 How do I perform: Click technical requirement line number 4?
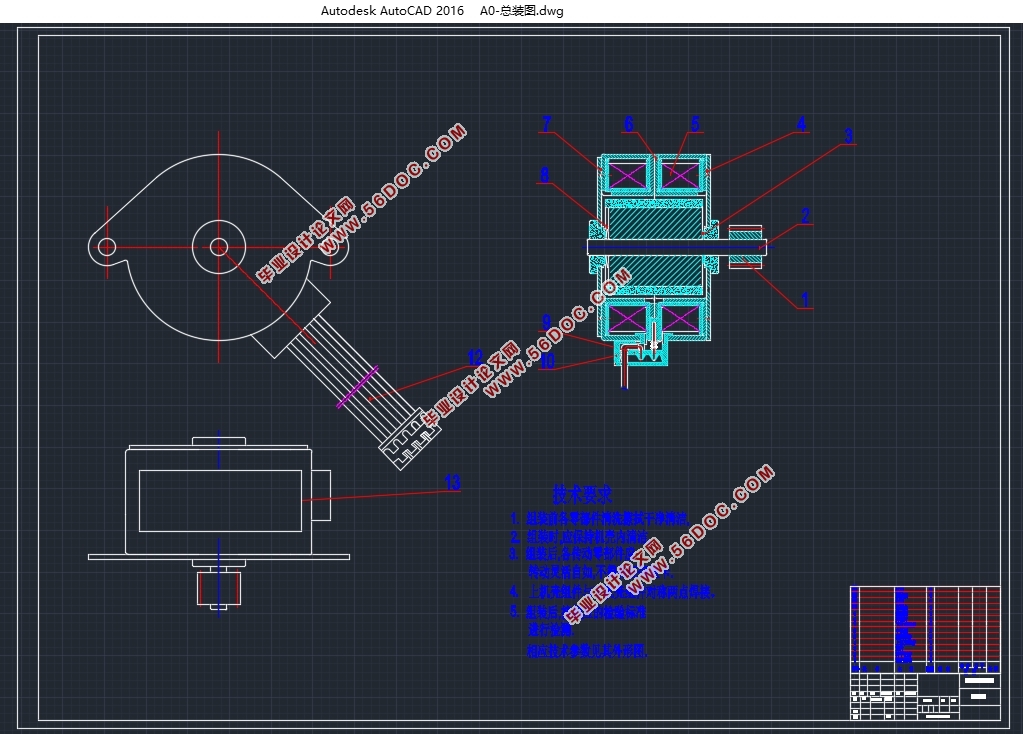click(612, 592)
